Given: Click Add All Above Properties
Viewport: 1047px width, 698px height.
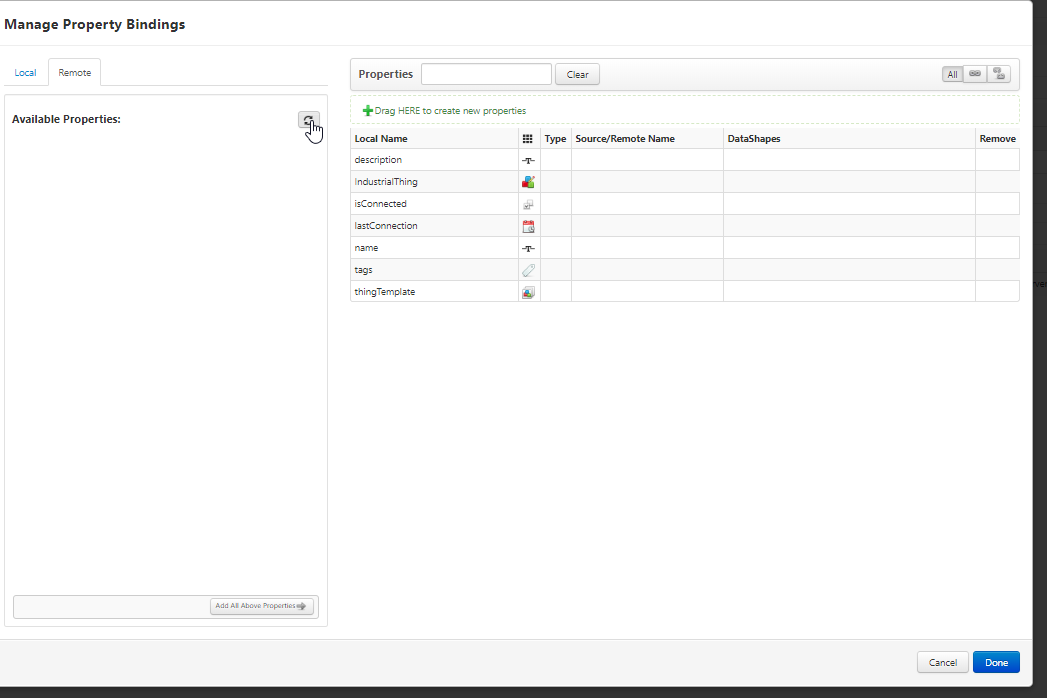Looking at the screenshot, I should click(262, 605).
